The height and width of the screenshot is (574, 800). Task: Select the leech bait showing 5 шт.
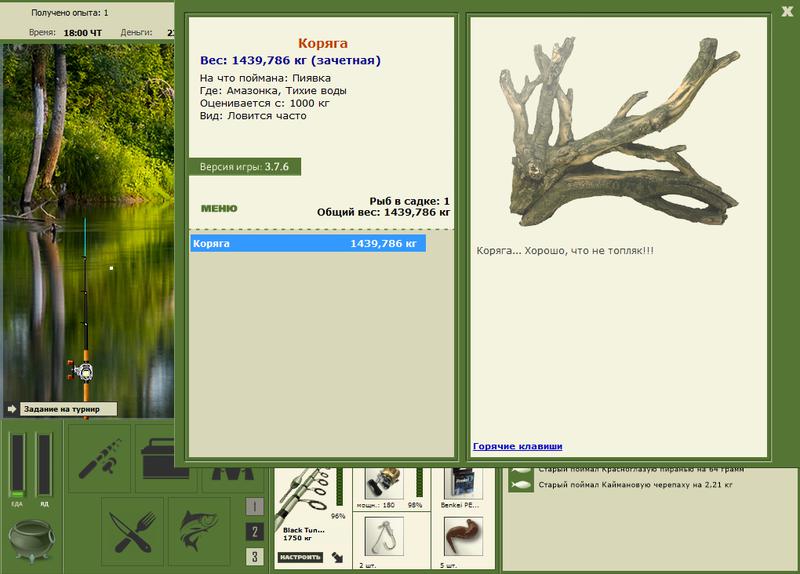pos(463,536)
